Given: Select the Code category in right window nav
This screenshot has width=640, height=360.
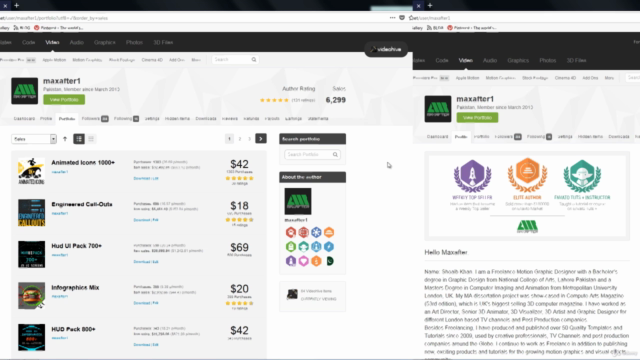Looking at the screenshot, I should click(442, 60).
